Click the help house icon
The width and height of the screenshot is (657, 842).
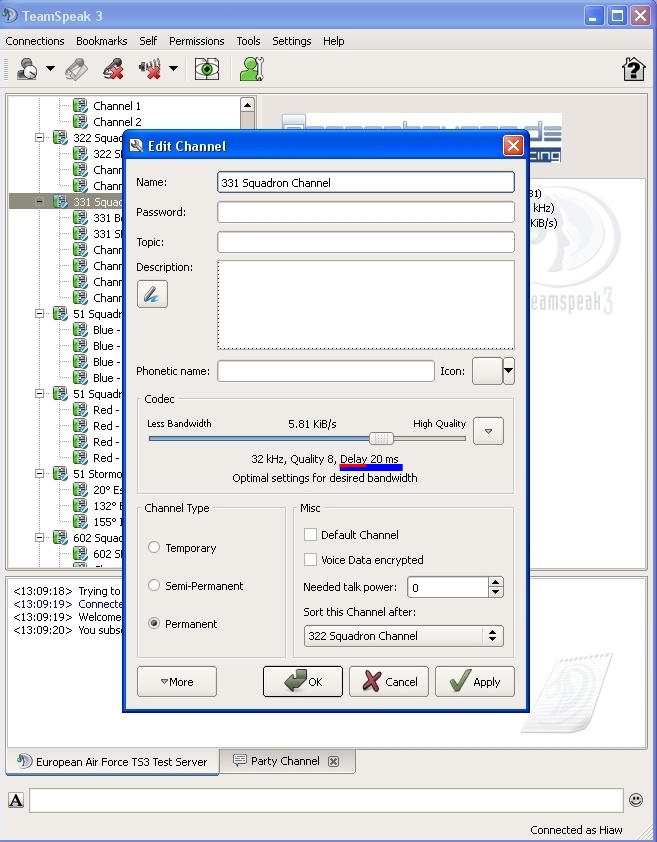coord(633,69)
